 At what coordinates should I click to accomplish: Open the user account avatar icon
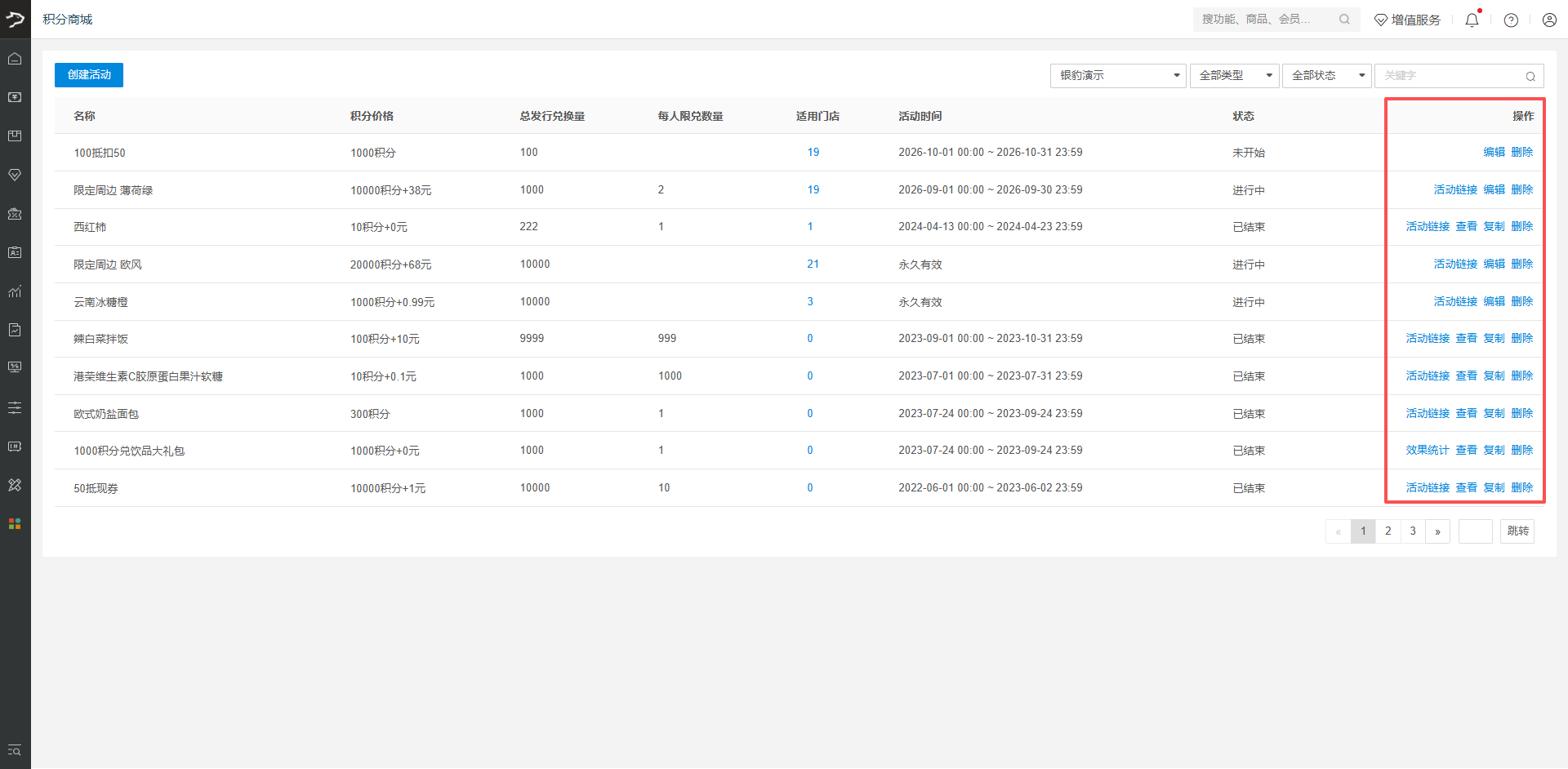(1549, 20)
